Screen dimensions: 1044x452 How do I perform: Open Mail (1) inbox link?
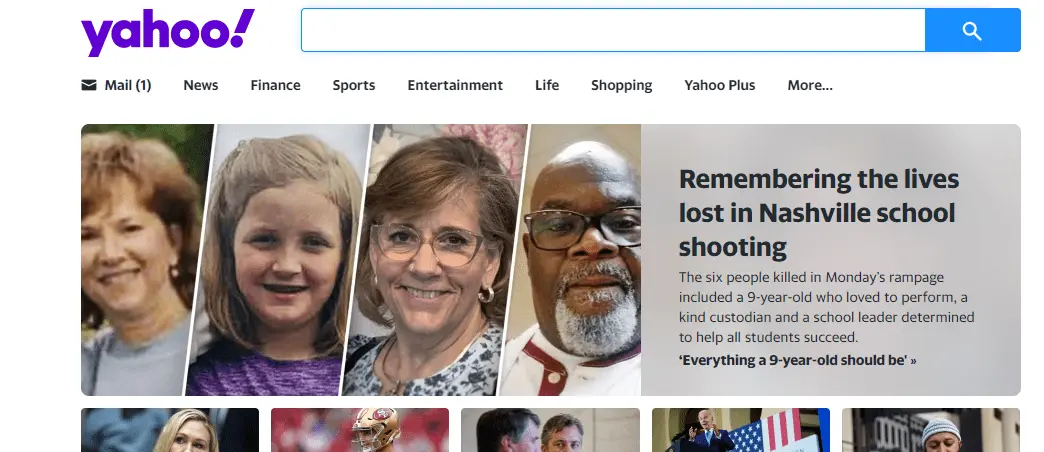click(127, 85)
